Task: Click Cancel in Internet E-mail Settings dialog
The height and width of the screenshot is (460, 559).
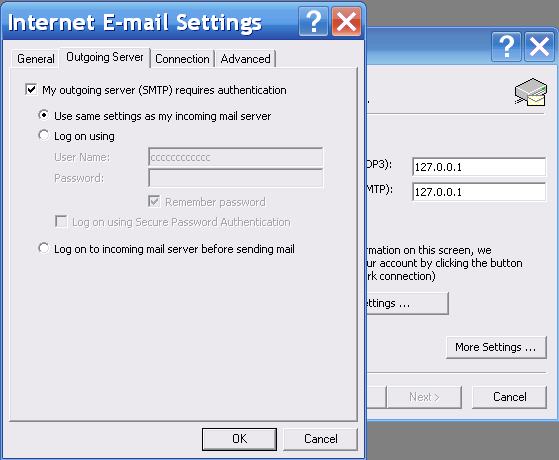Action: tap(320, 439)
